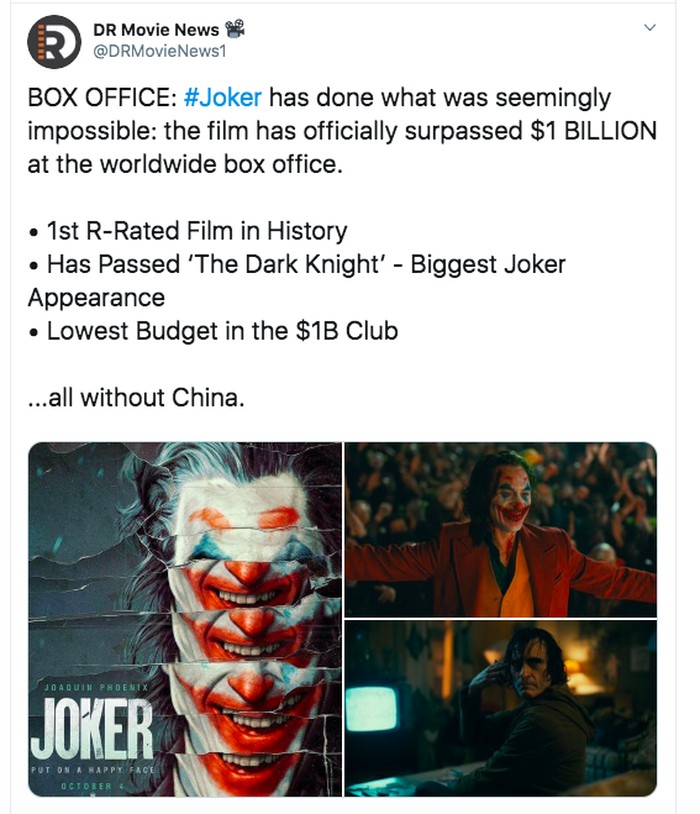The image size is (700, 814).
Task: Click the JOKER title on the poster
Action: (x=91, y=729)
